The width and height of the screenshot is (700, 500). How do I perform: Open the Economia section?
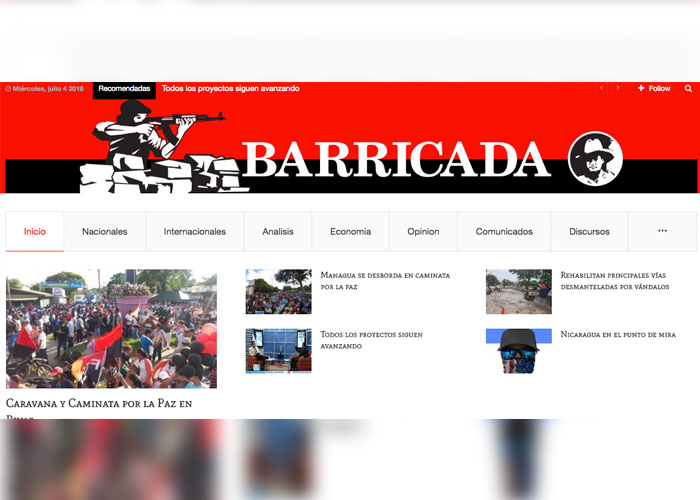coord(350,232)
